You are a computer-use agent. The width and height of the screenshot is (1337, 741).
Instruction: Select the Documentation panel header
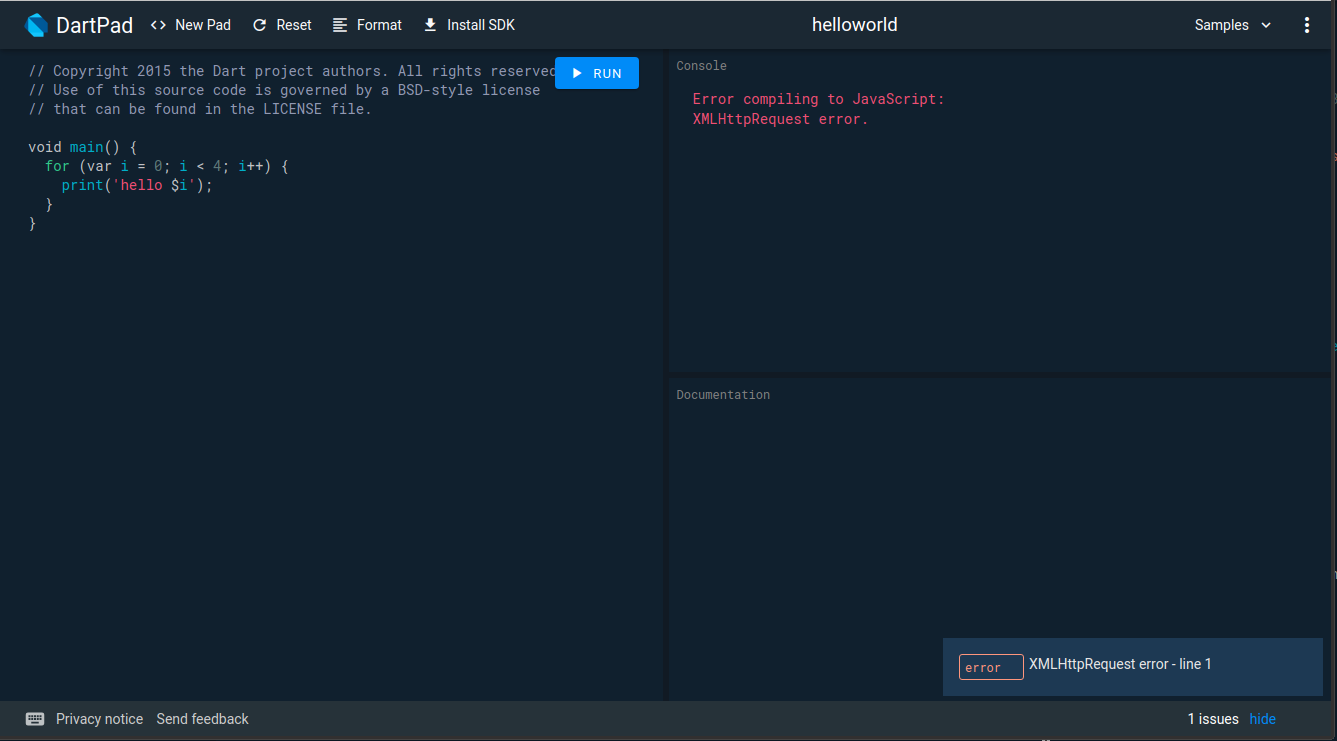722,394
